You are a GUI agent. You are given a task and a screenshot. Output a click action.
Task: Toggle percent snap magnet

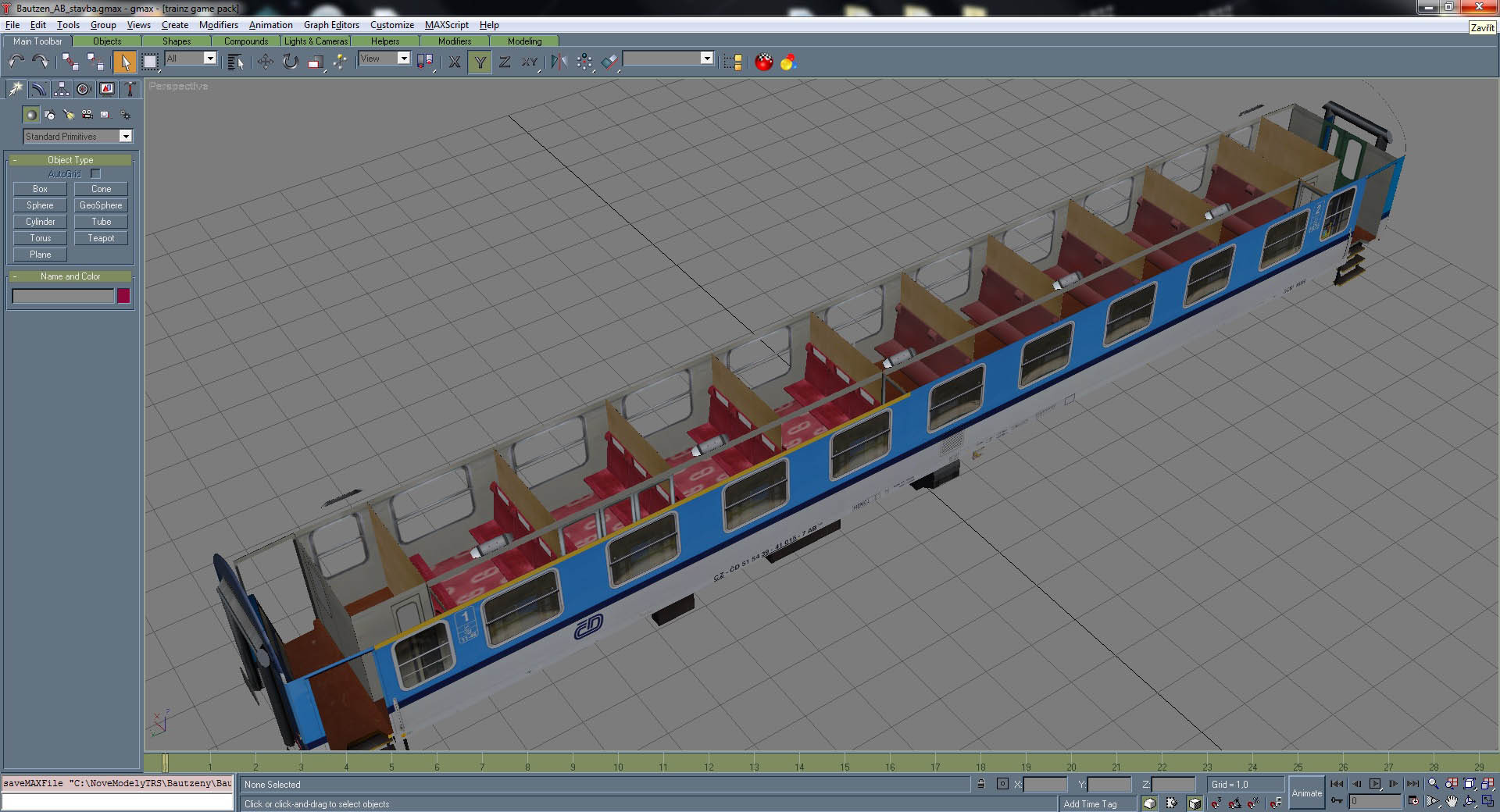1254,802
